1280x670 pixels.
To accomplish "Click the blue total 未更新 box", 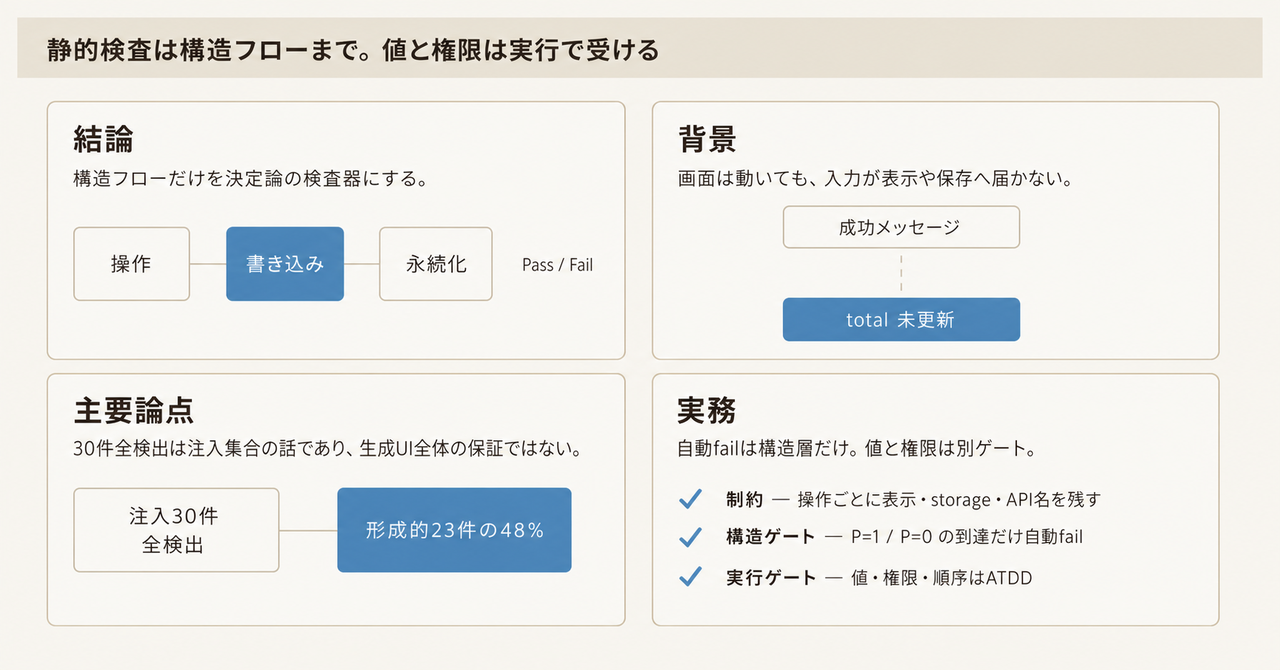I will [901, 320].
